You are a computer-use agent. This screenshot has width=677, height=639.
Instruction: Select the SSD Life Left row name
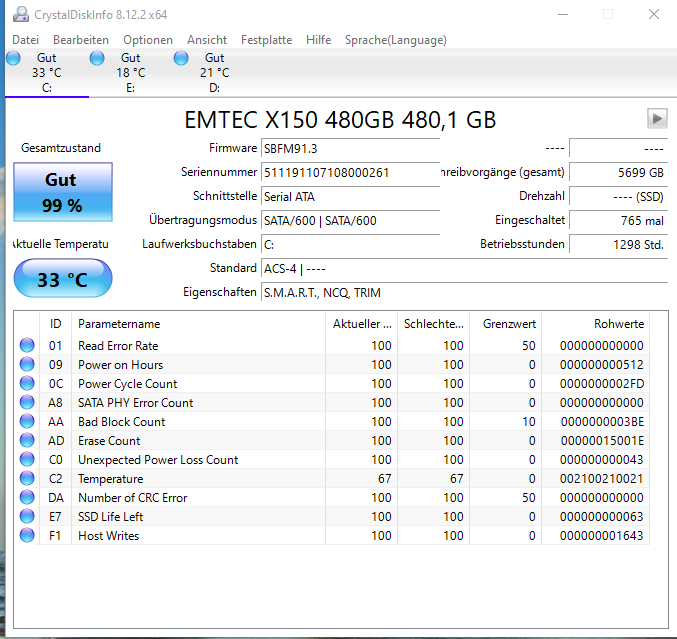(110, 516)
